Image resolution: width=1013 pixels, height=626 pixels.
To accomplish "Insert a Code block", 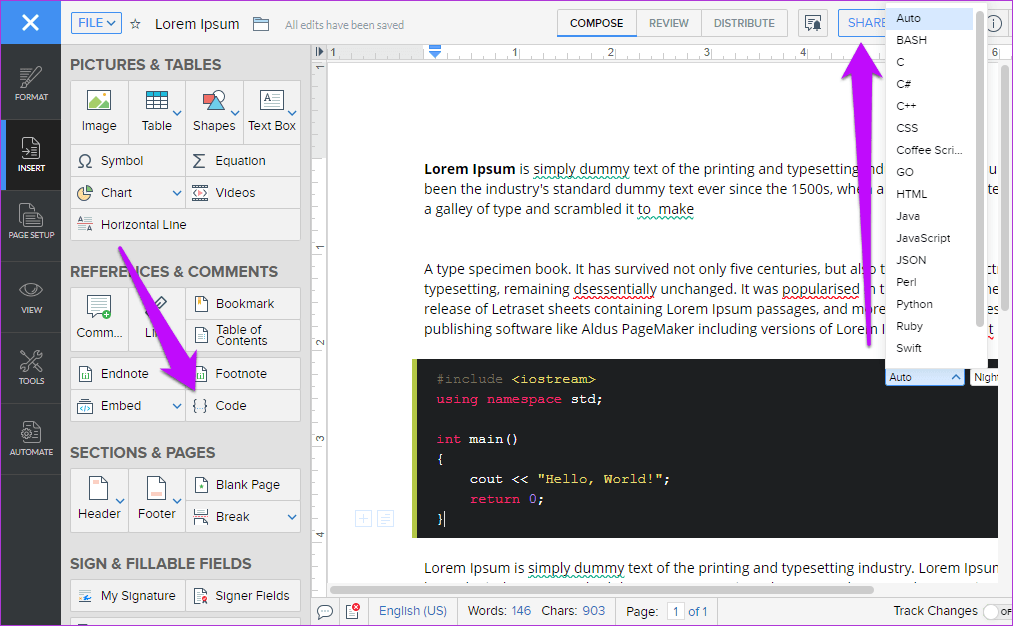I will pos(243,406).
